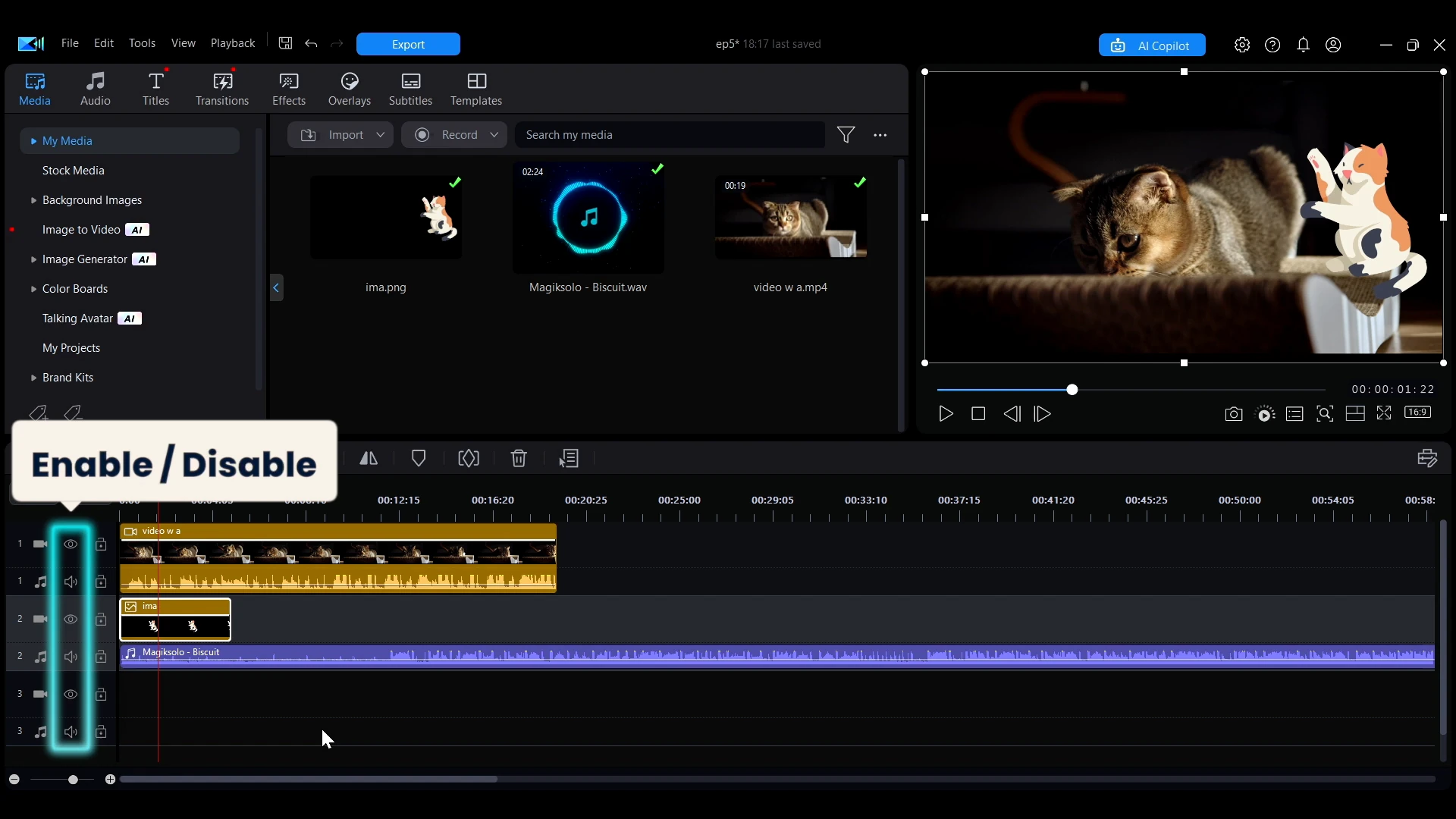Viewport: 1456px width, 819px height.
Task: Select the ima.png media thumbnail
Action: coord(386,218)
